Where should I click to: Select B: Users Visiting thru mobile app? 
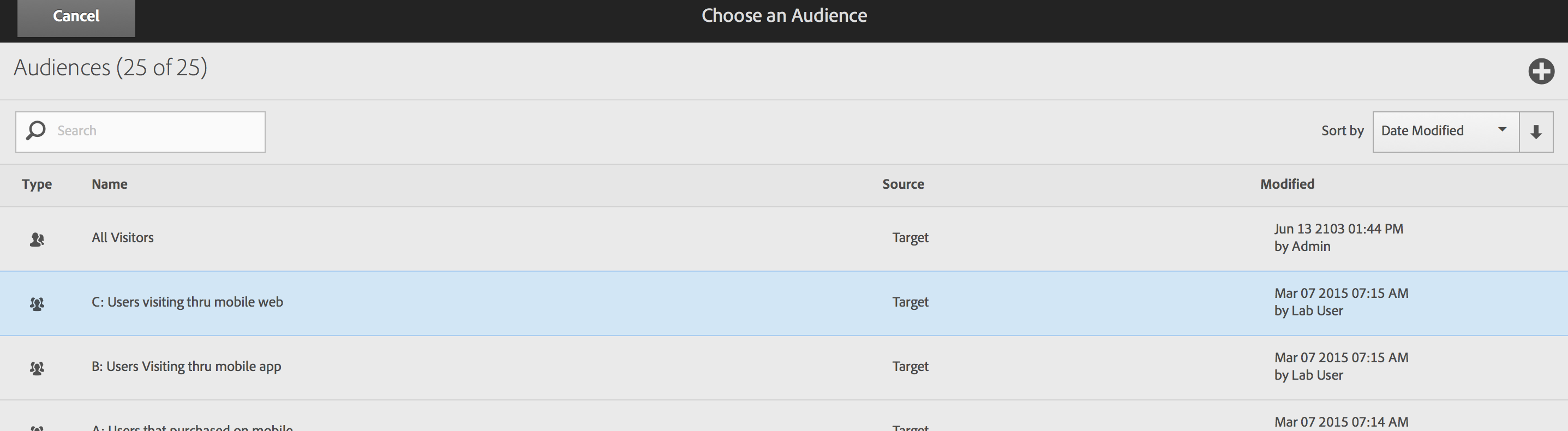[186, 367]
